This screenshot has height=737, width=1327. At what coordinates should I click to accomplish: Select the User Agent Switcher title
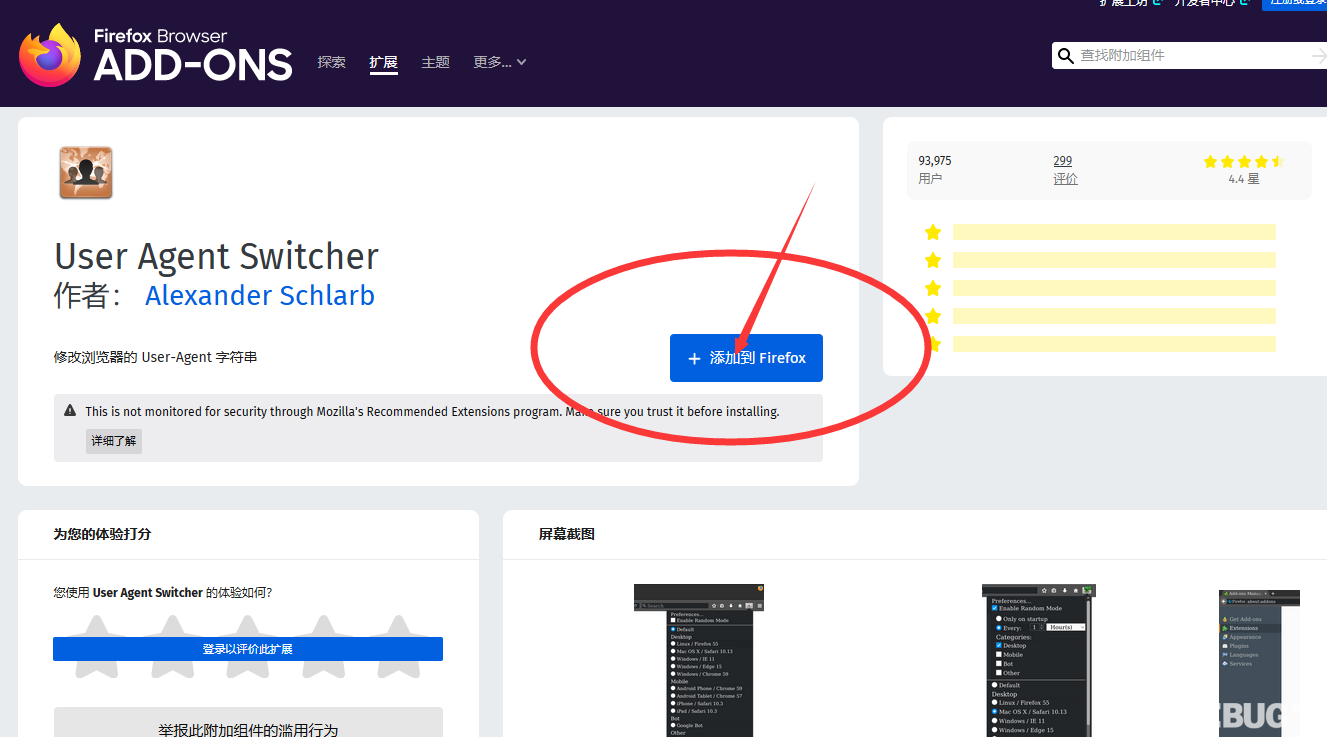click(216, 257)
